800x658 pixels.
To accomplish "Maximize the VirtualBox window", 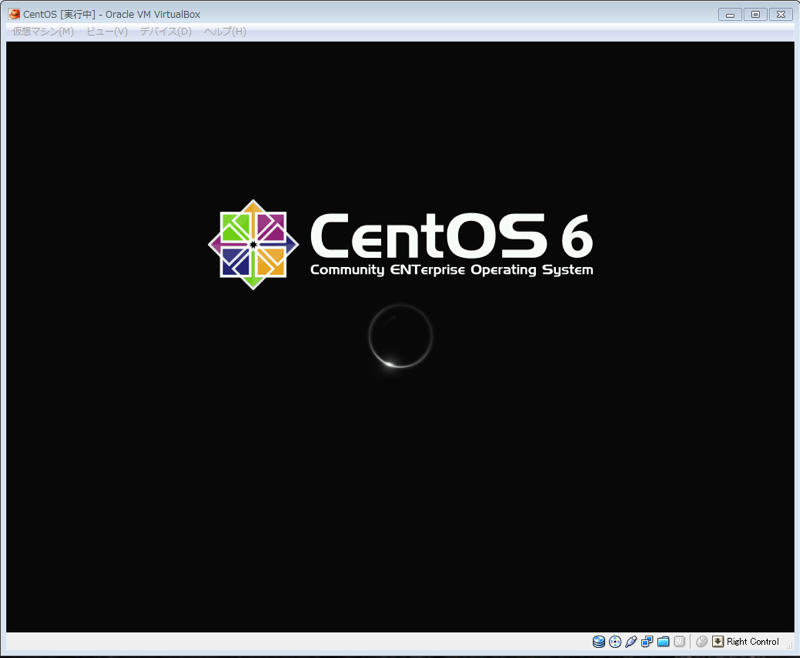I will coord(756,15).
